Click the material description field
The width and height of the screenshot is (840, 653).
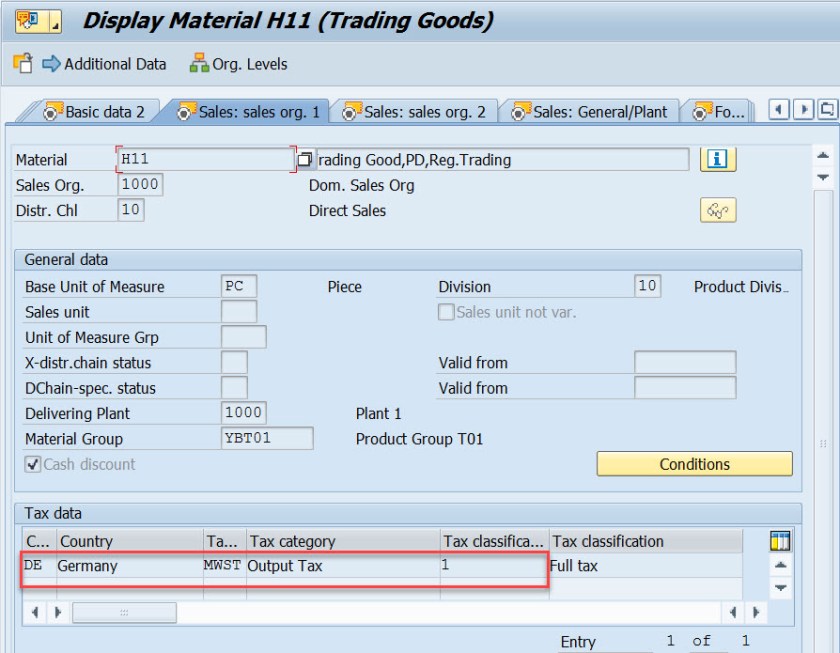click(502, 160)
